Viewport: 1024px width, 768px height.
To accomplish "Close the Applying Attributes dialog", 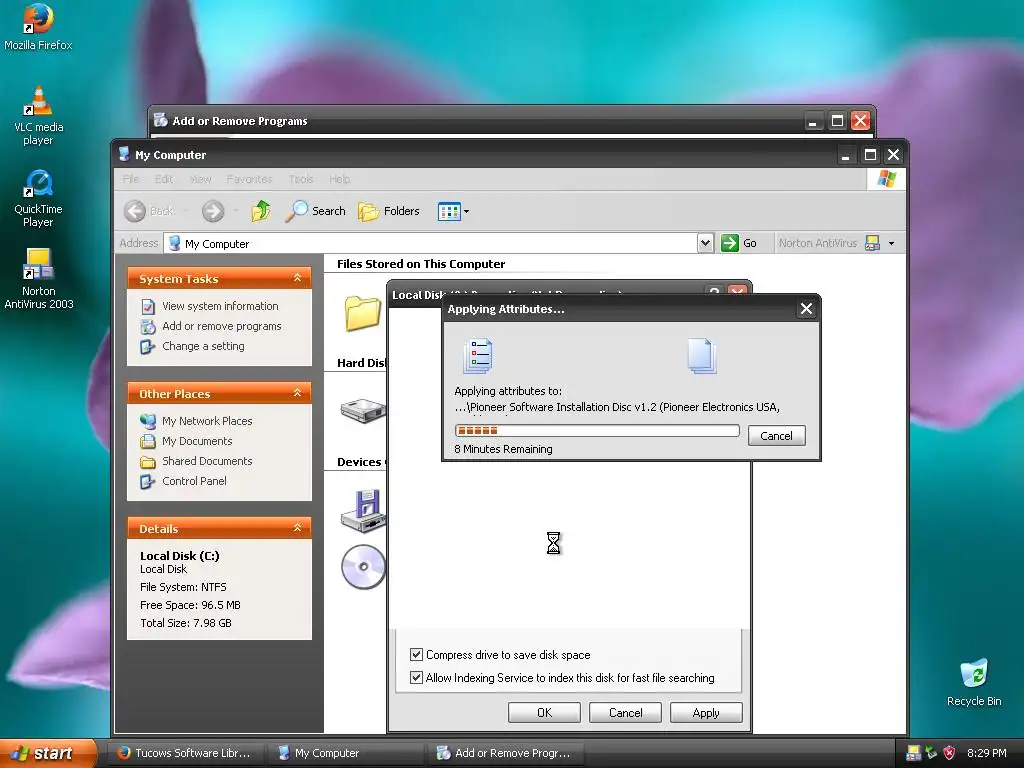I will (807, 309).
